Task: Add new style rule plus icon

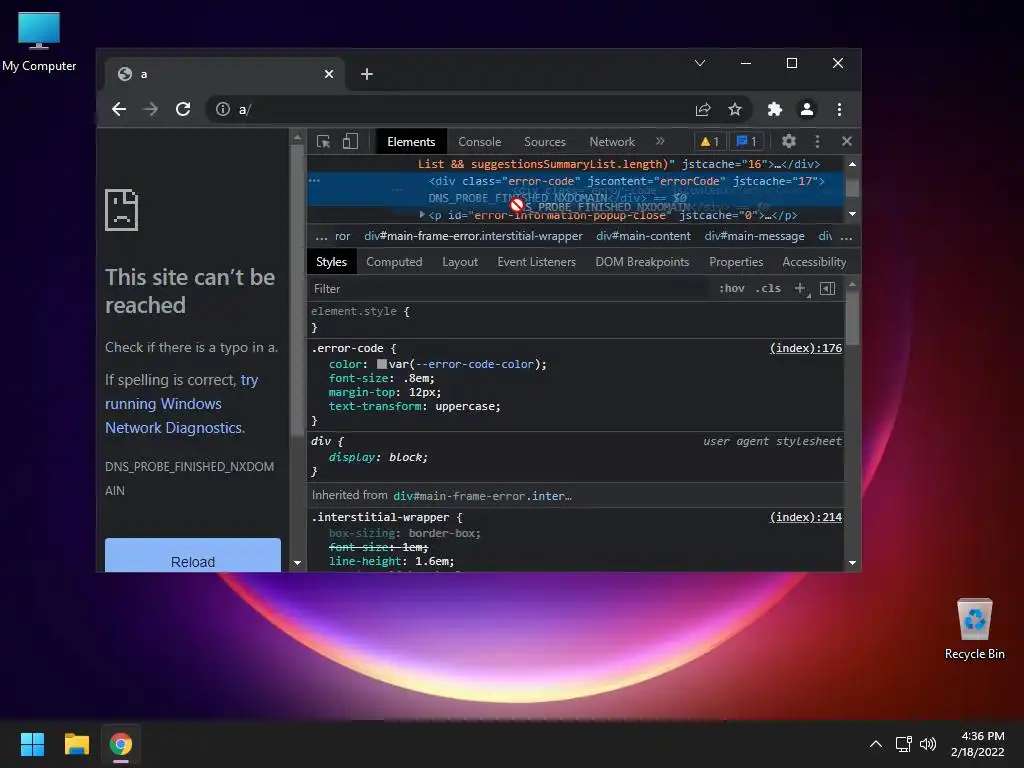Action: (x=801, y=288)
